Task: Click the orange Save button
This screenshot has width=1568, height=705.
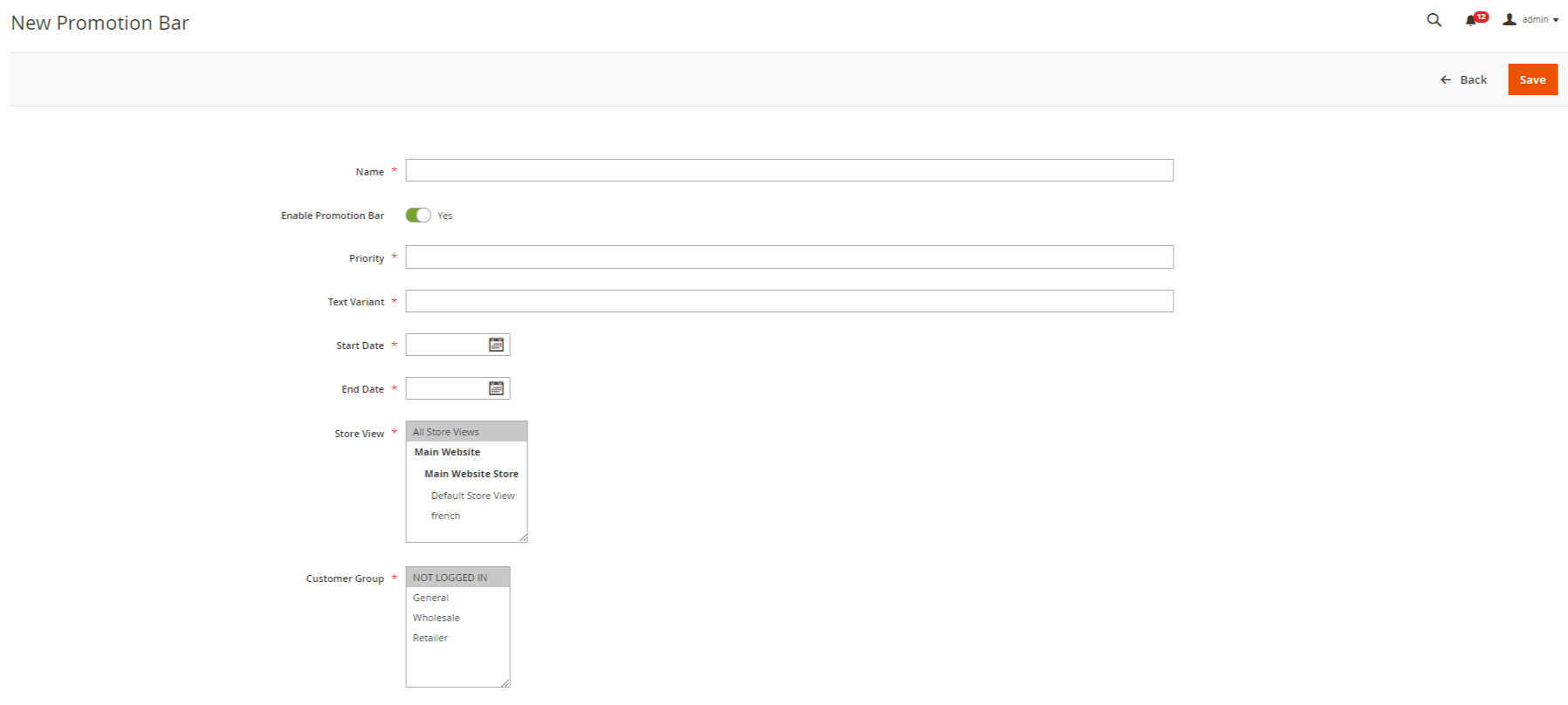Action: pyautogui.click(x=1532, y=79)
